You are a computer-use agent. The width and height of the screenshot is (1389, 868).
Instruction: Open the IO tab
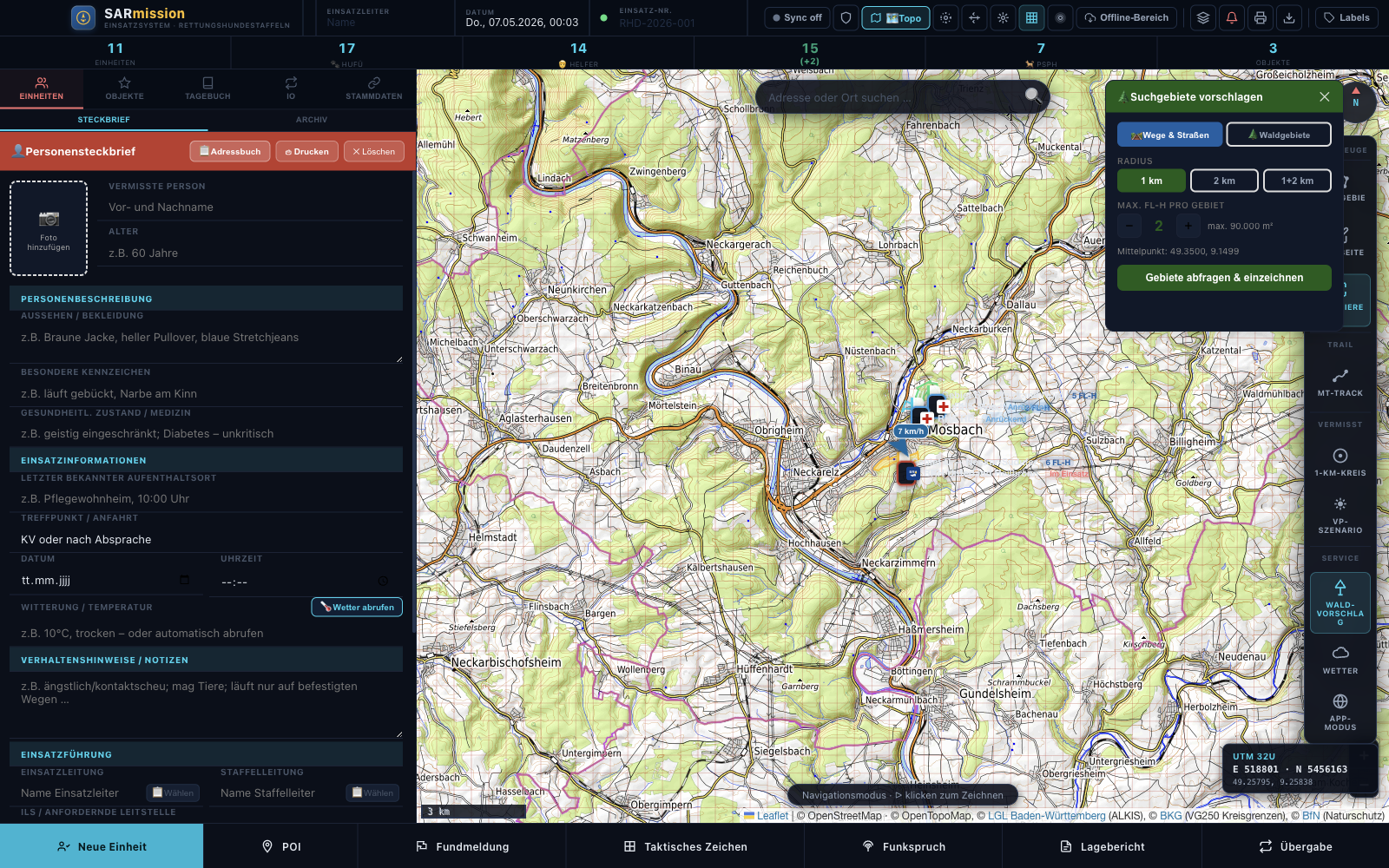coord(291,89)
